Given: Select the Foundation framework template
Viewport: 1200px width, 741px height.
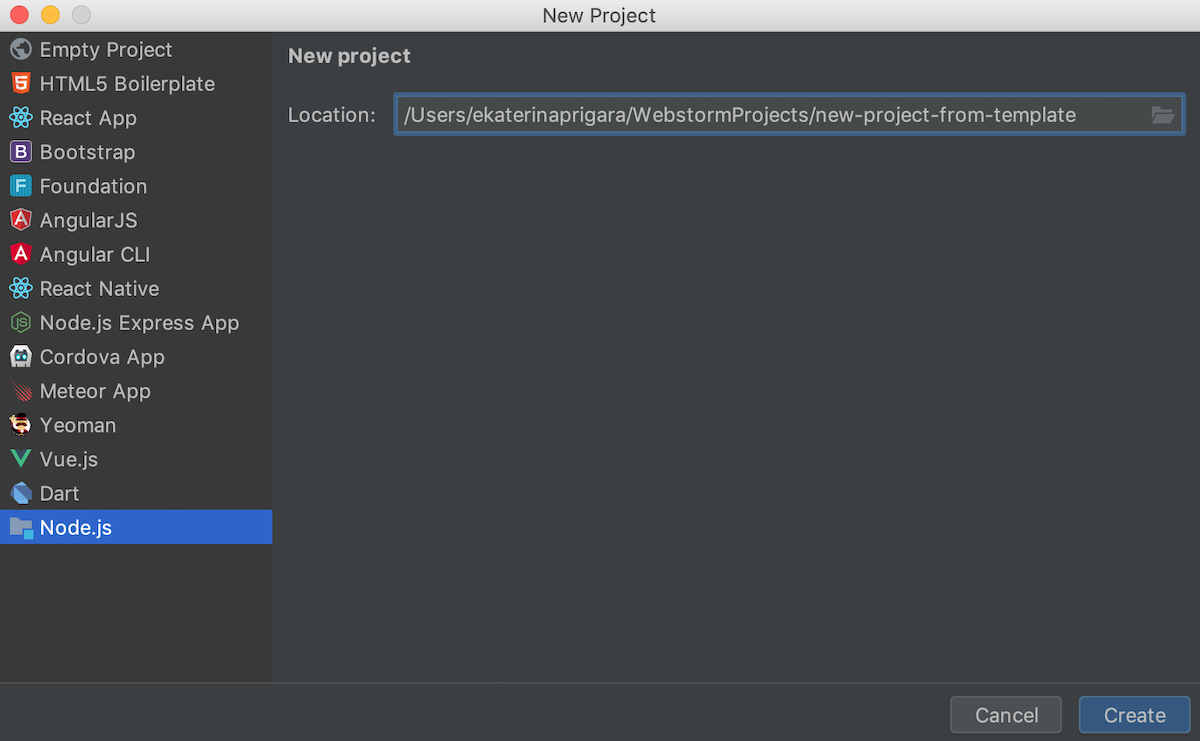Looking at the screenshot, I should (92, 186).
